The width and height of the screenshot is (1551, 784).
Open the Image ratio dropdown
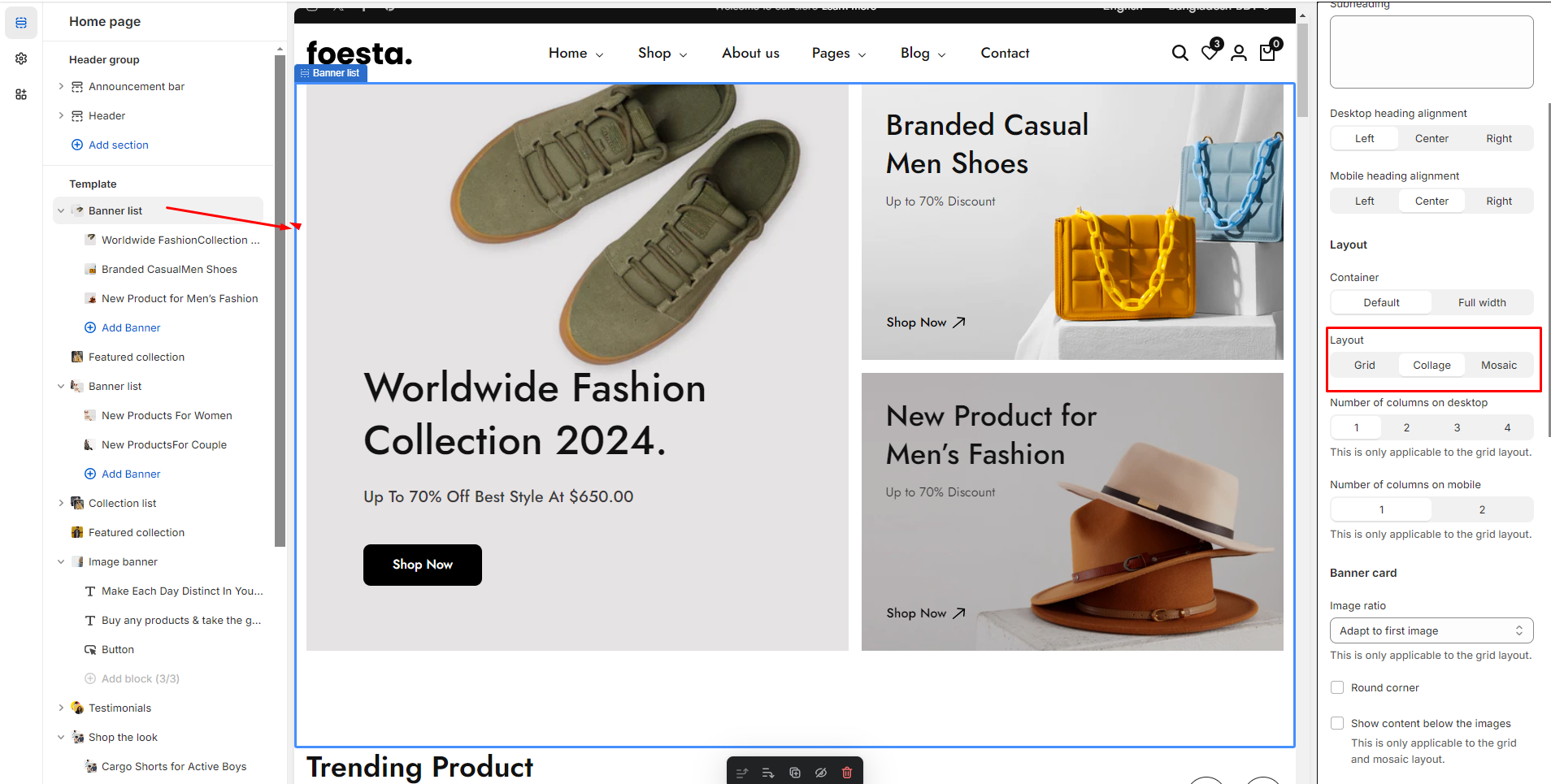1431,630
